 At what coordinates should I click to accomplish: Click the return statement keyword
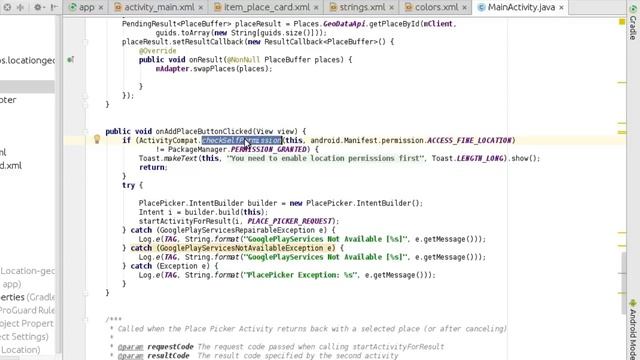151,167
